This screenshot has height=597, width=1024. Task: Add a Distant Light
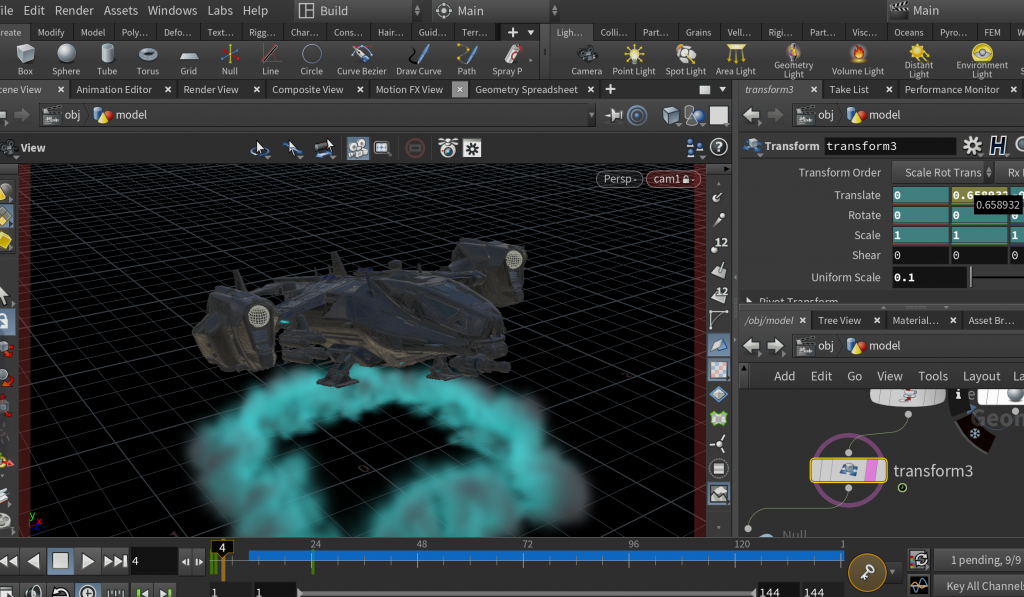(x=919, y=61)
